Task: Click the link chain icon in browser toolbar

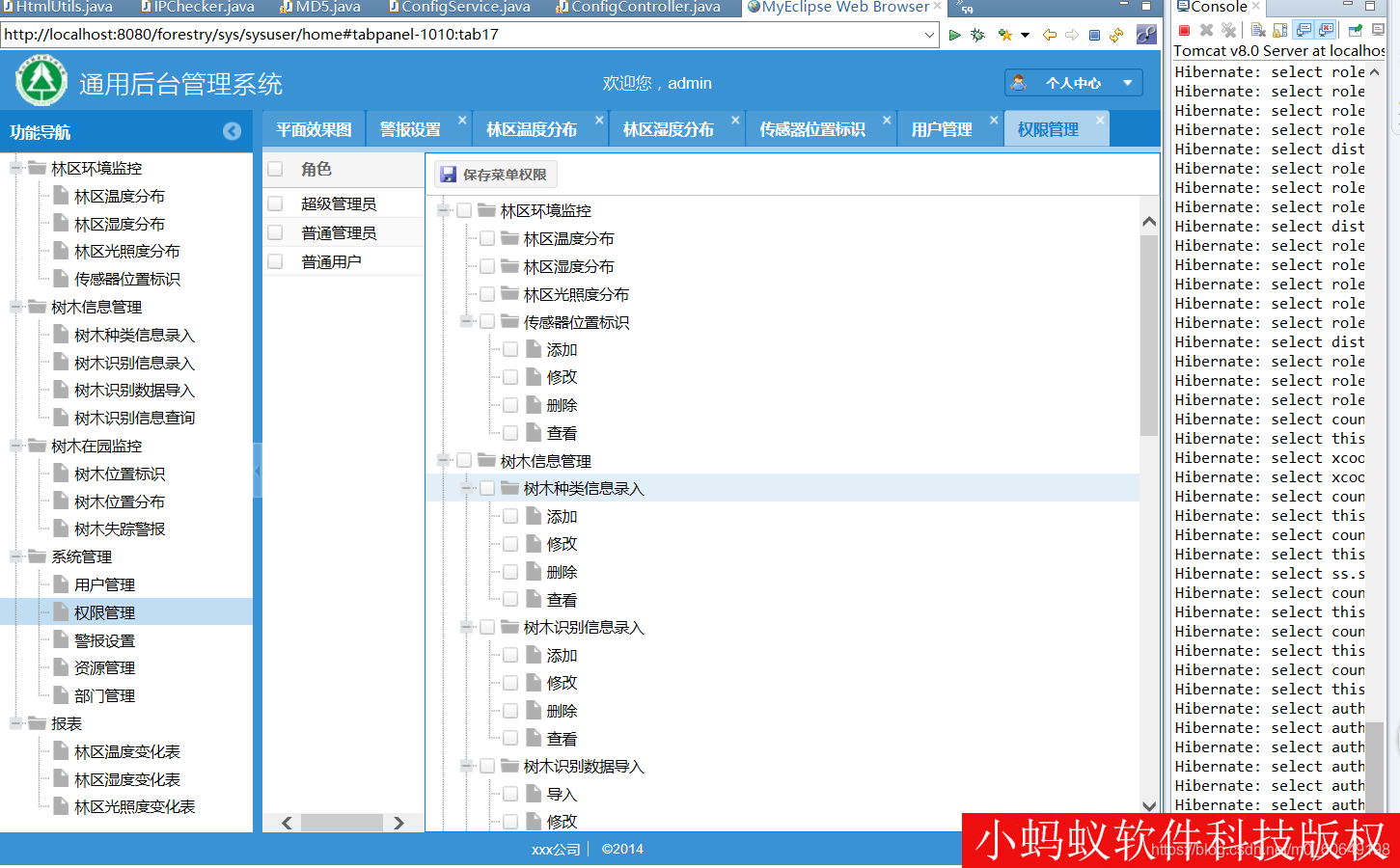Action: pyautogui.click(x=1146, y=35)
